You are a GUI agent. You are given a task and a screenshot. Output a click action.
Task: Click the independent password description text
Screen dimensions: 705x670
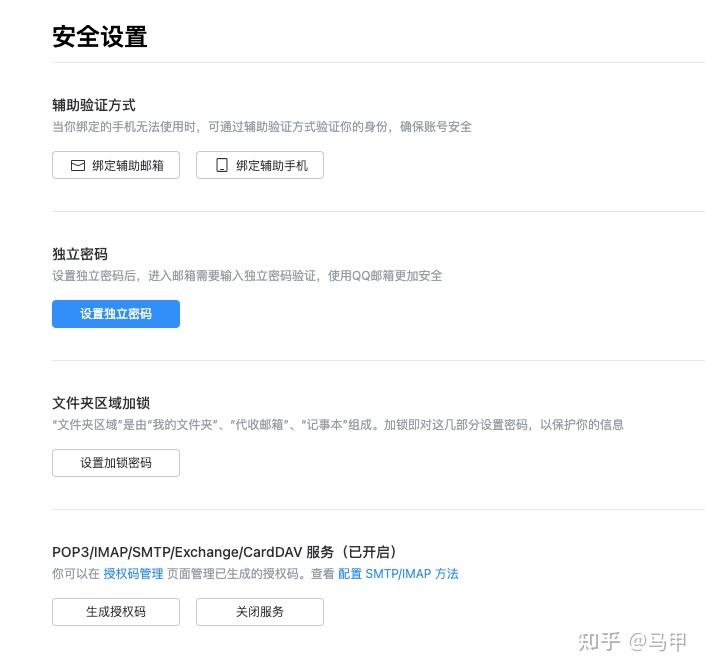coord(247,276)
